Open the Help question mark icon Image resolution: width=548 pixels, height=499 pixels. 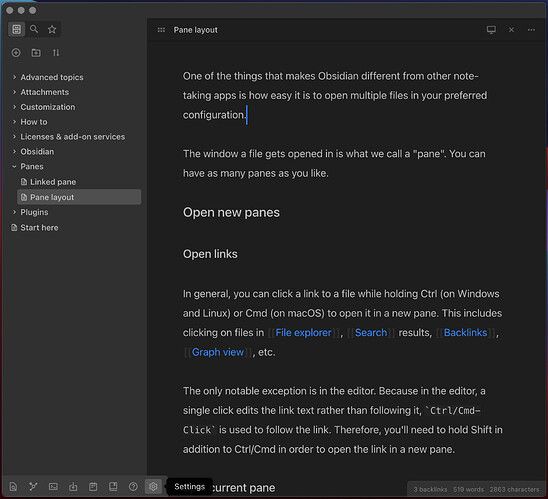coord(133,486)
